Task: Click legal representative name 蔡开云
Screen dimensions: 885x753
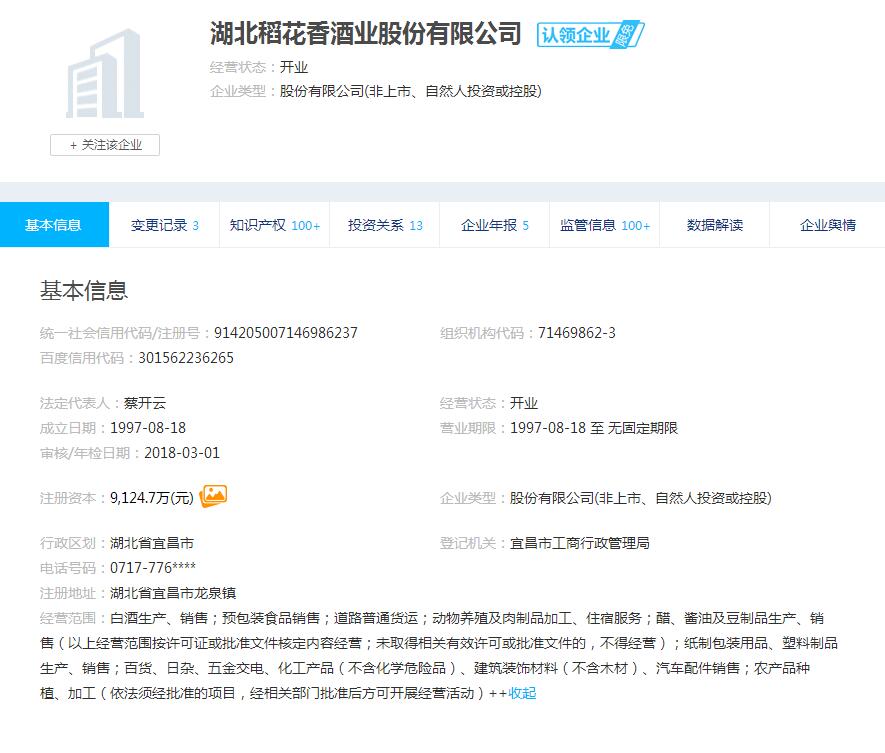Action: coord(145,403)
